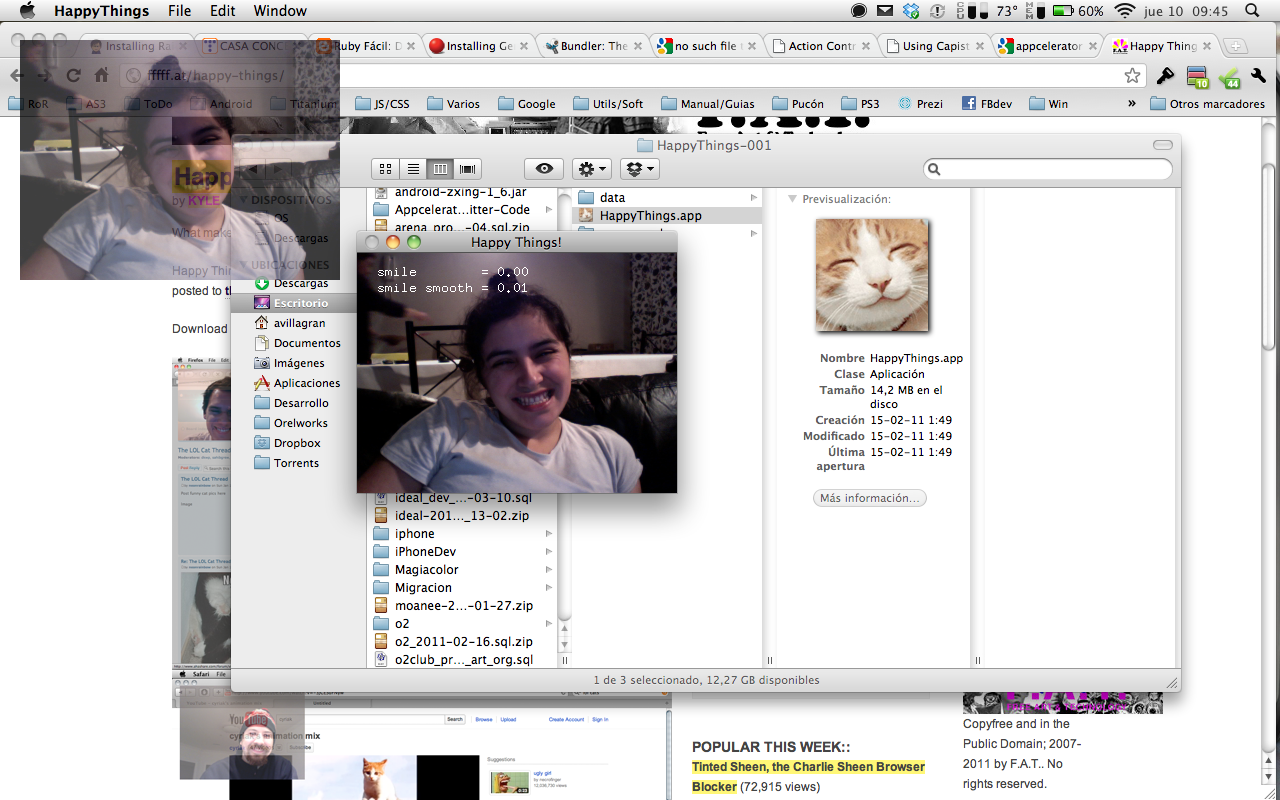Toggle Finder toolbar pill button
This screenshot has width=1280, height=800.
1163,145
